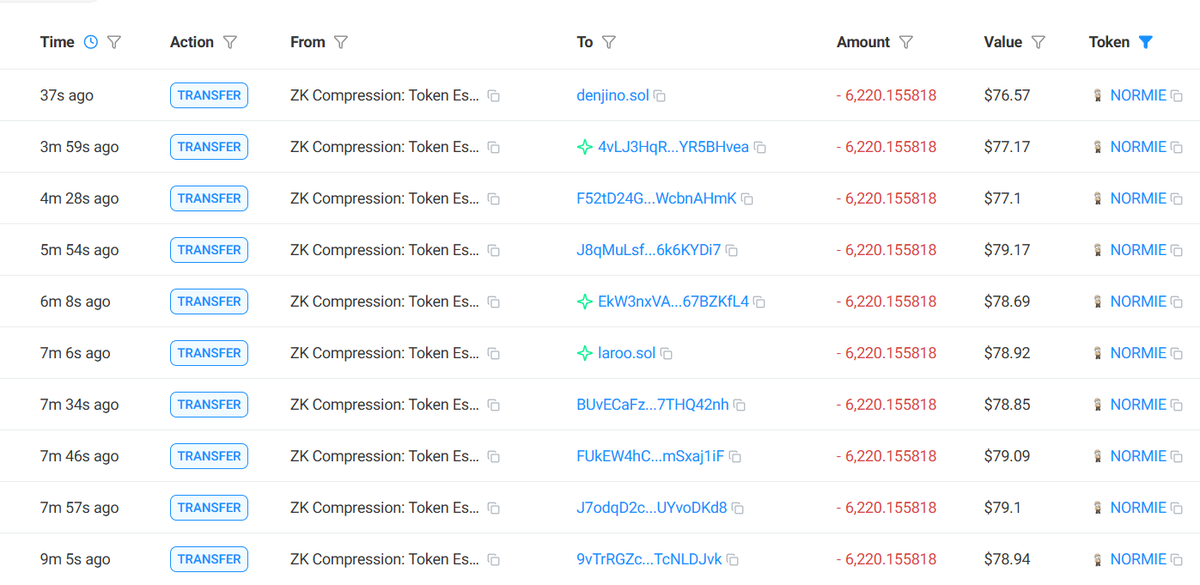Copy the 9vTrRGZc...TcNLDJvk address
This screenshot has height=585, width=1200.
tap(732, 560)
